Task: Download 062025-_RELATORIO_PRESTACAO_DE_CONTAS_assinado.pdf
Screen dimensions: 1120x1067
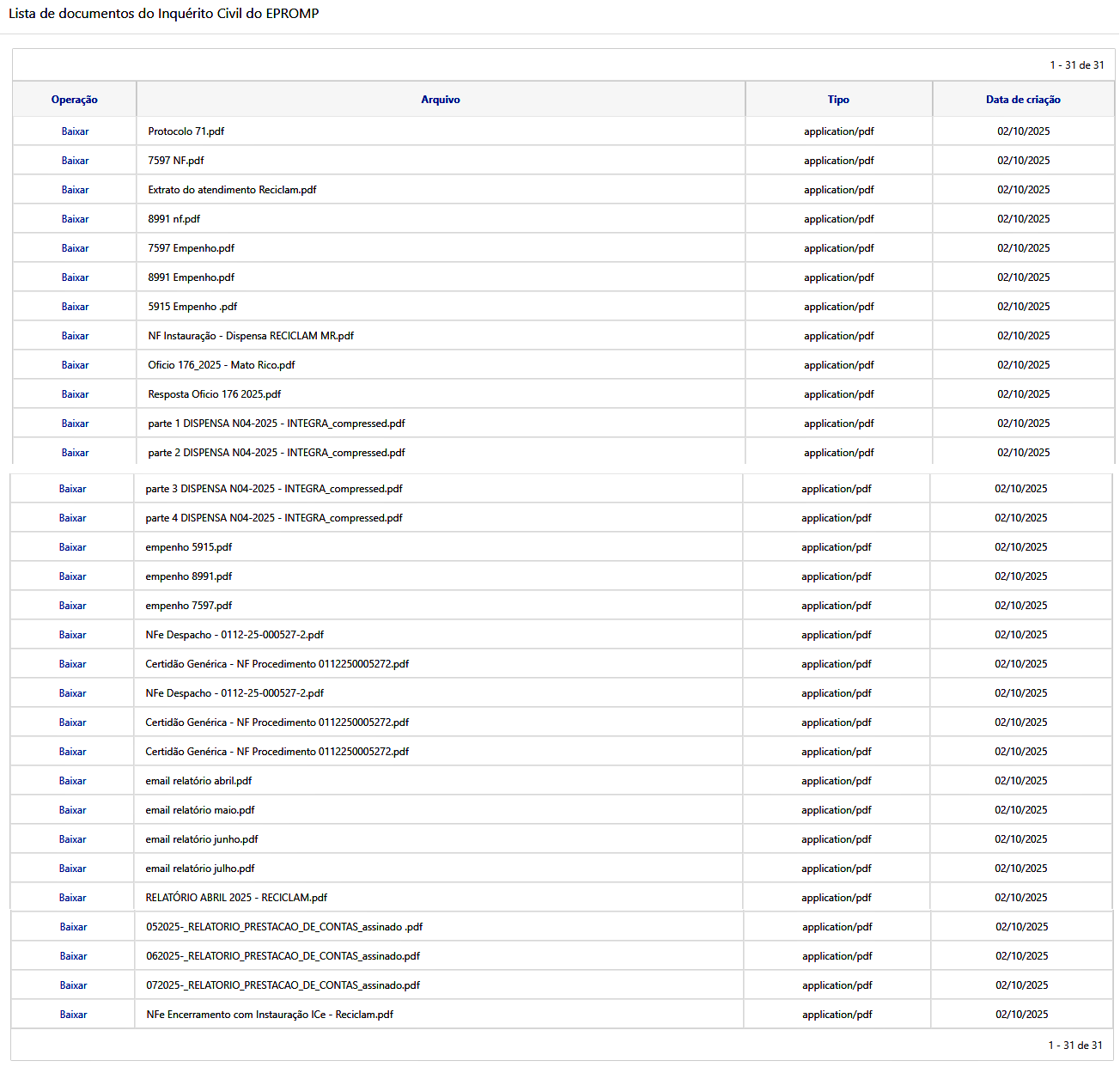Action: (73, 956)
